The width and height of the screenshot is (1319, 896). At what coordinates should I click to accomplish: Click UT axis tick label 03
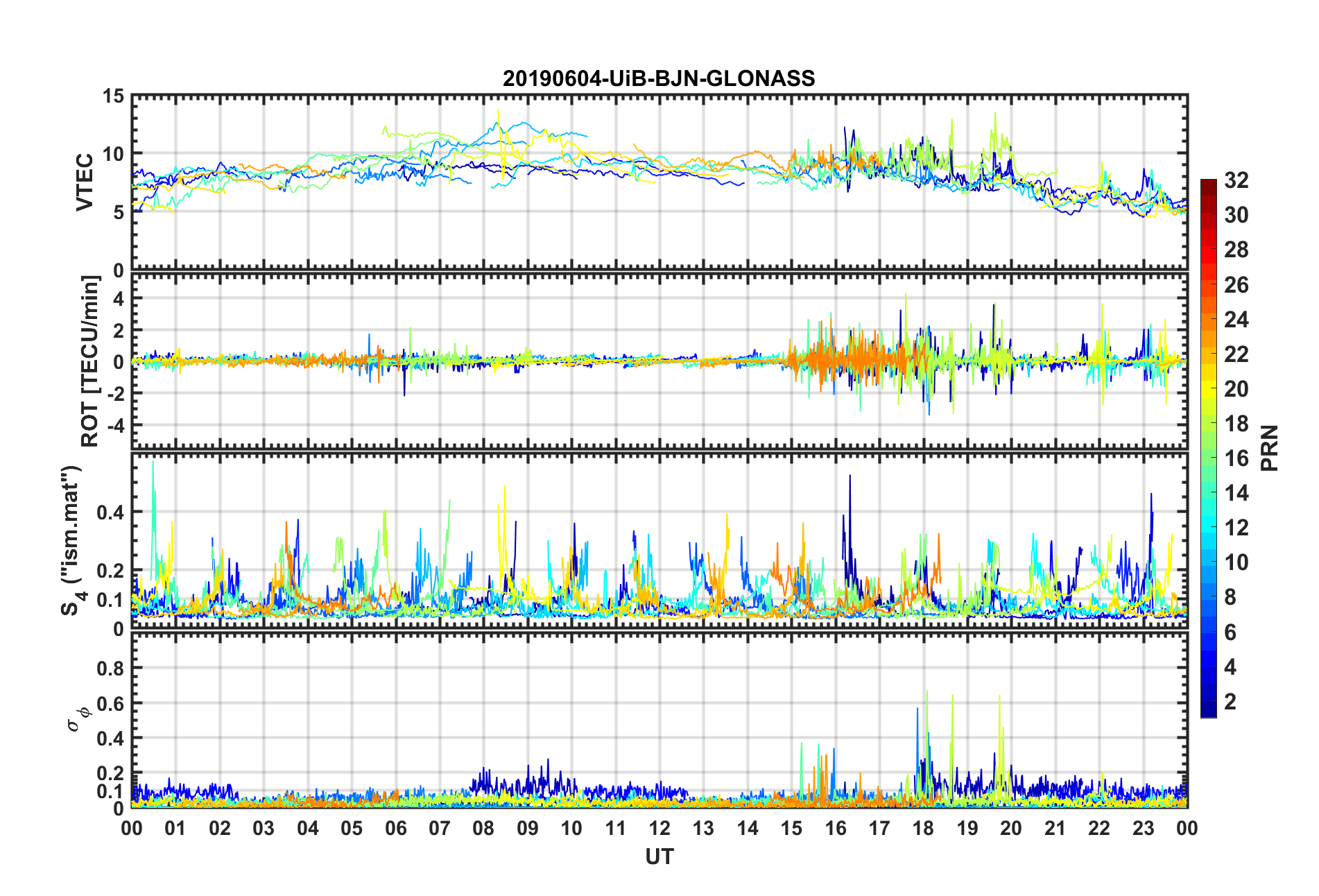tap(264, 829)
